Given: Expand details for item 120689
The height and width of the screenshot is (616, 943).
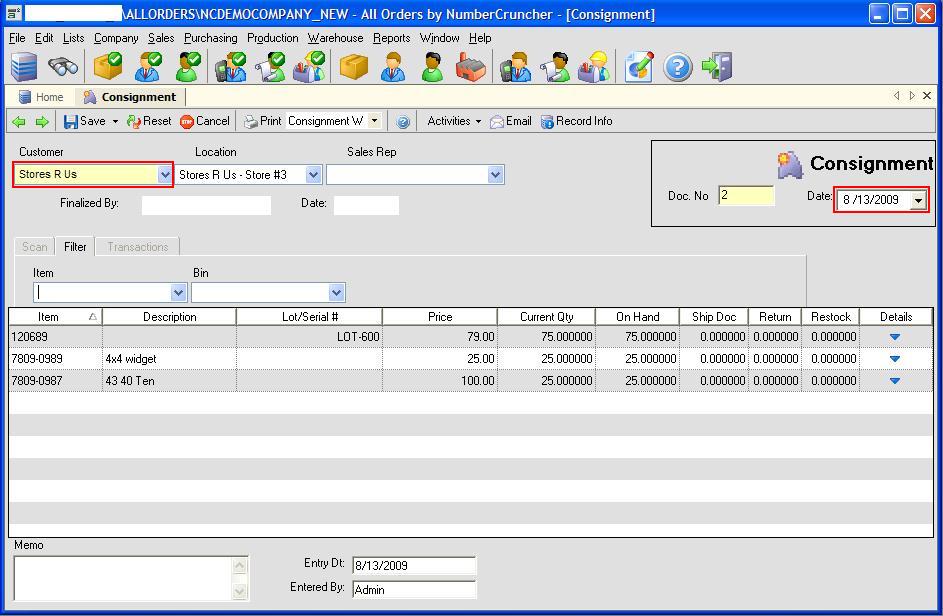Looking at the screenshot, I should 895,337.
